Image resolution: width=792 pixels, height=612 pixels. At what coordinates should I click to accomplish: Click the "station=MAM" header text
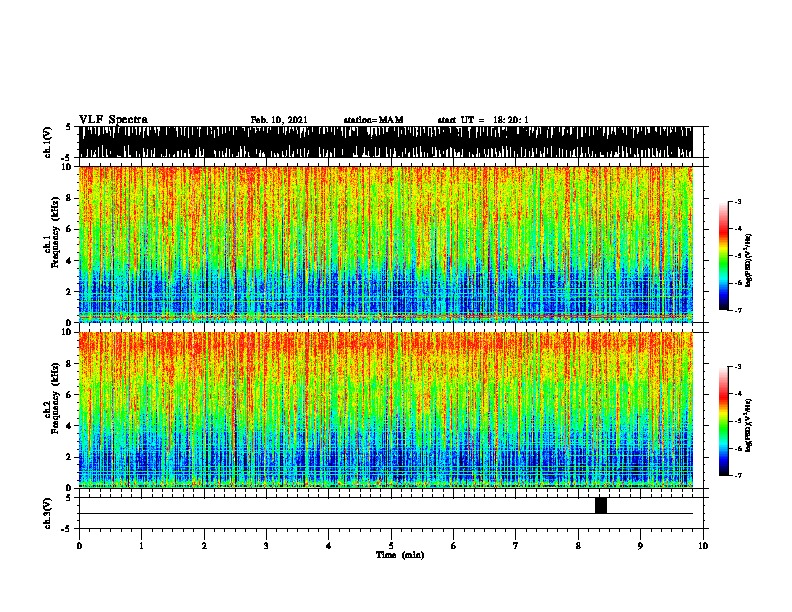[374, 120]
